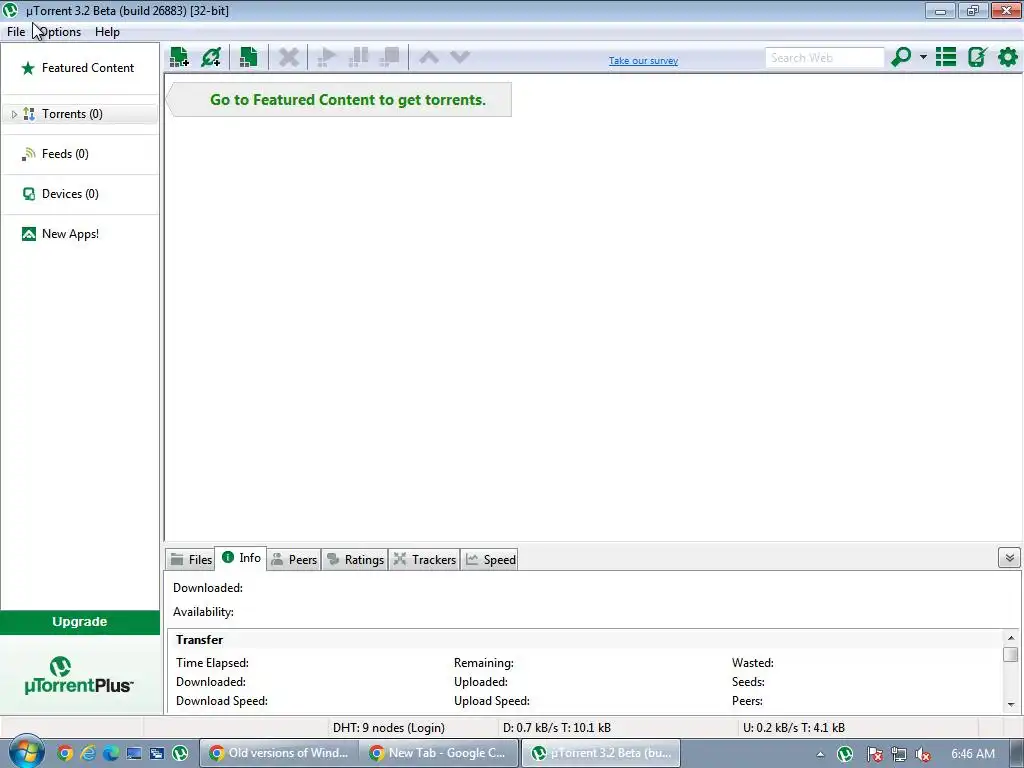Click the Add Torrent from URL icon

[x=211, y=57]
